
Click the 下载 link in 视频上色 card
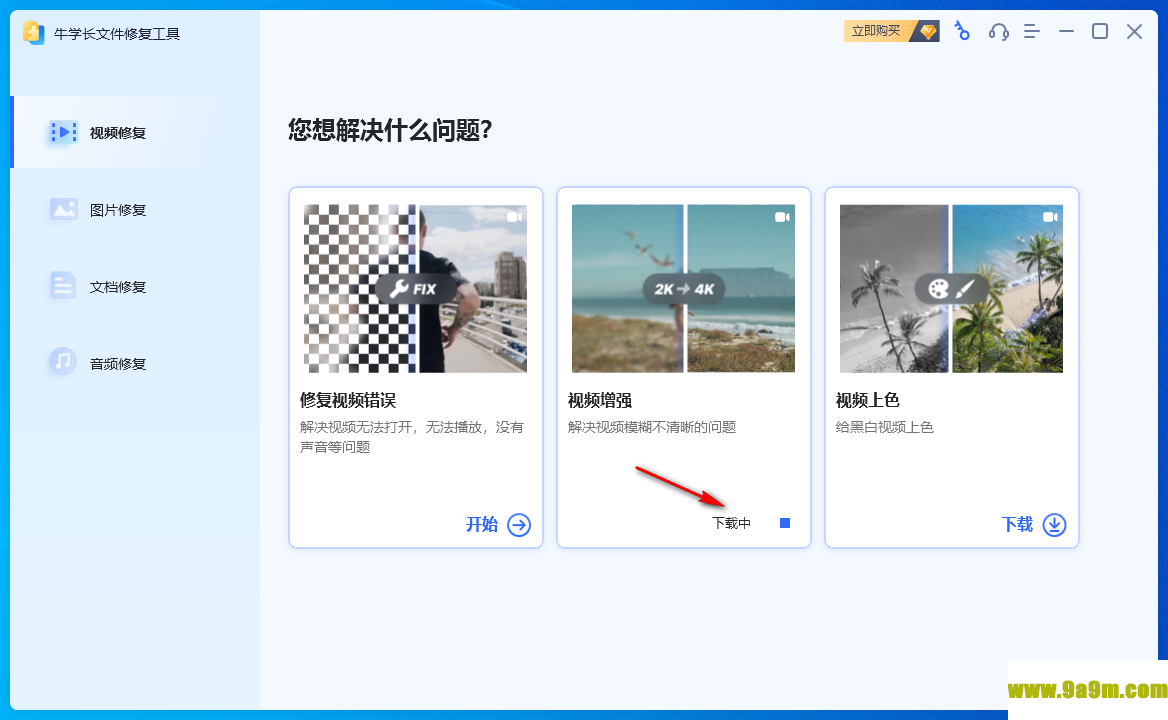tap(1017, 524)
